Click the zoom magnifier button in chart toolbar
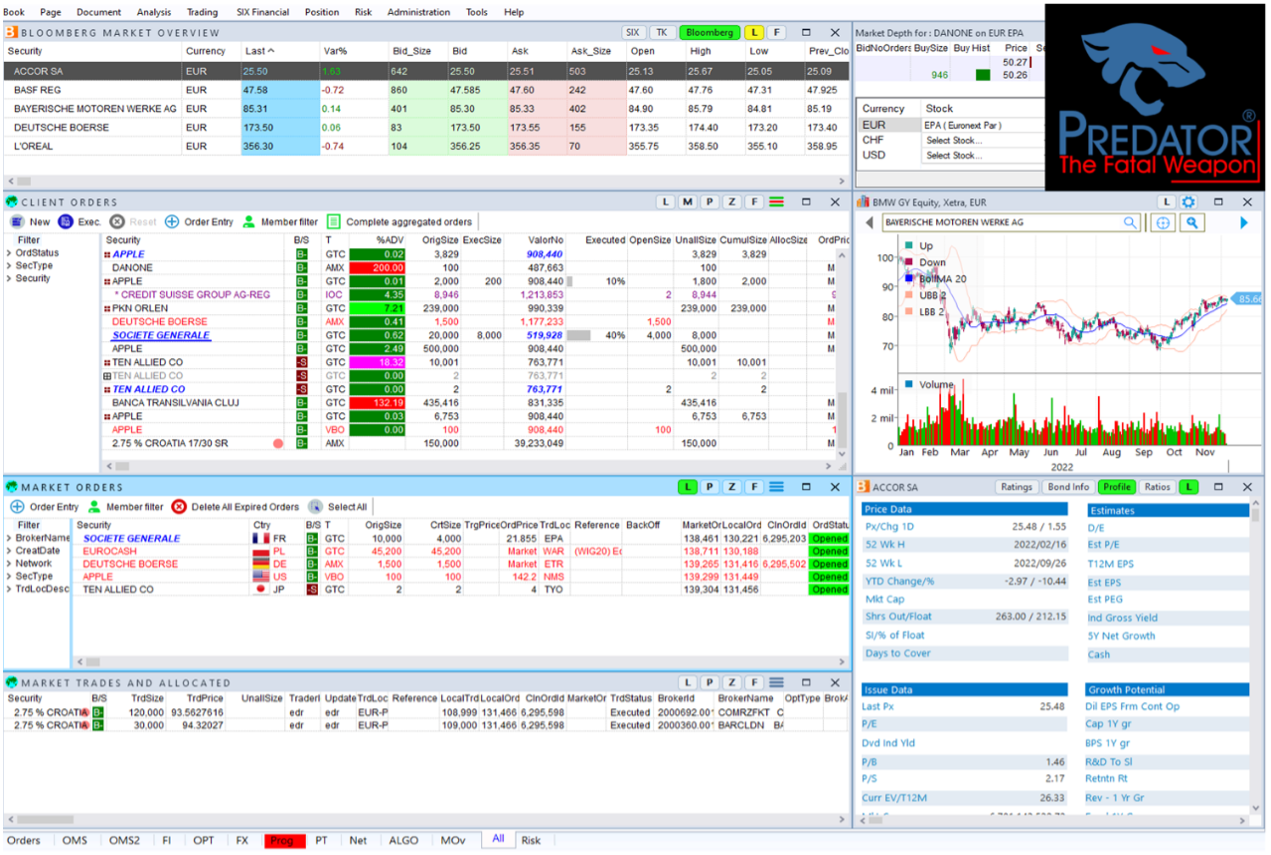Viewport: 1271px width, 855px height. point(1190,223)
